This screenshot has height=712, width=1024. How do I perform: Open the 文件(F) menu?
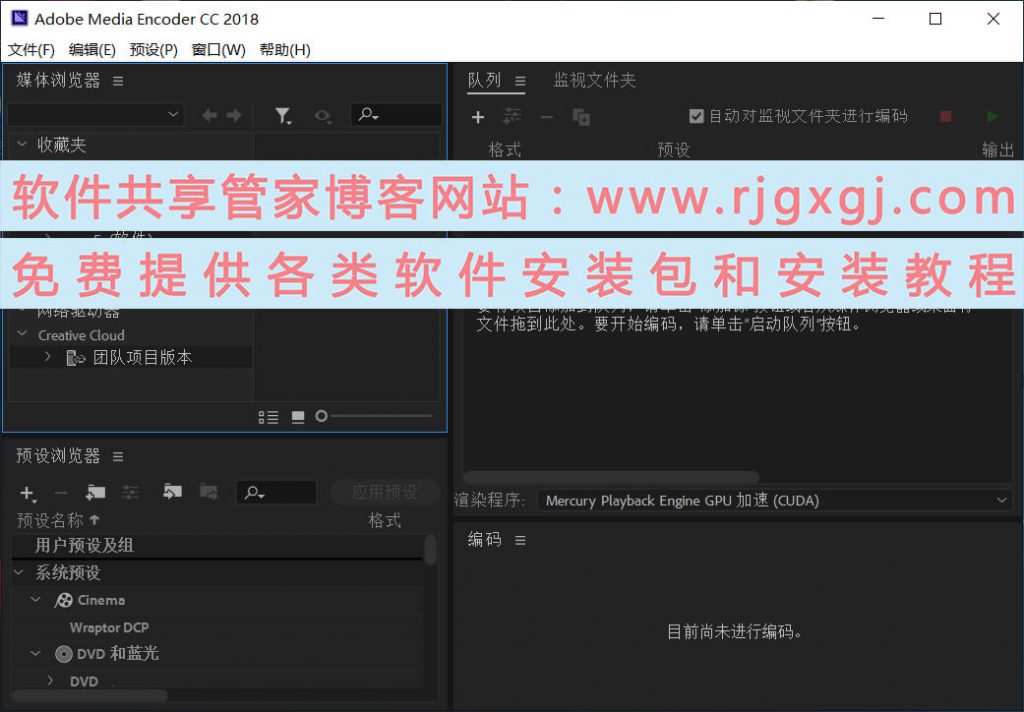coord(31,50)
